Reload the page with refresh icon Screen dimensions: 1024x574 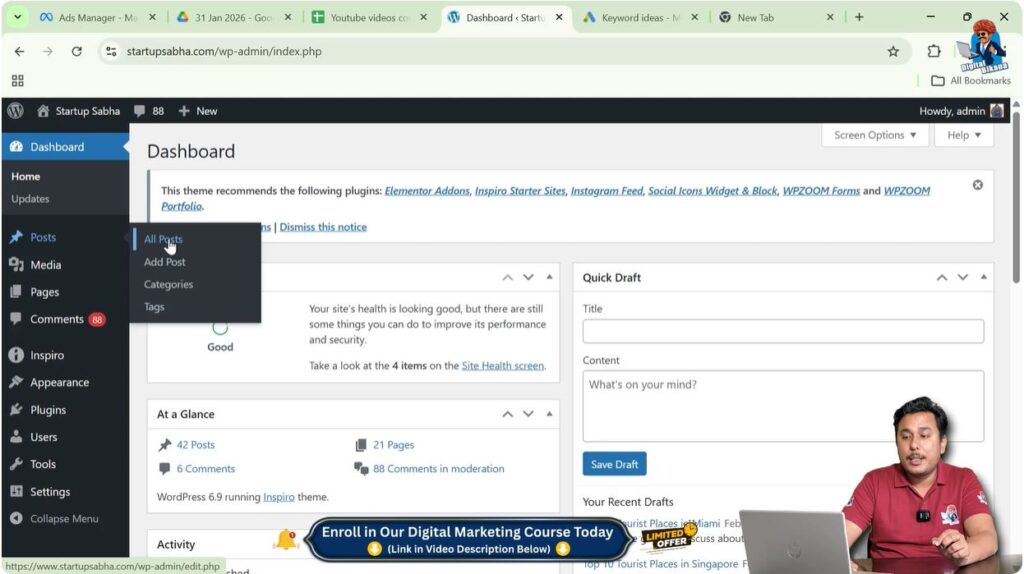(x=76, y=51)
